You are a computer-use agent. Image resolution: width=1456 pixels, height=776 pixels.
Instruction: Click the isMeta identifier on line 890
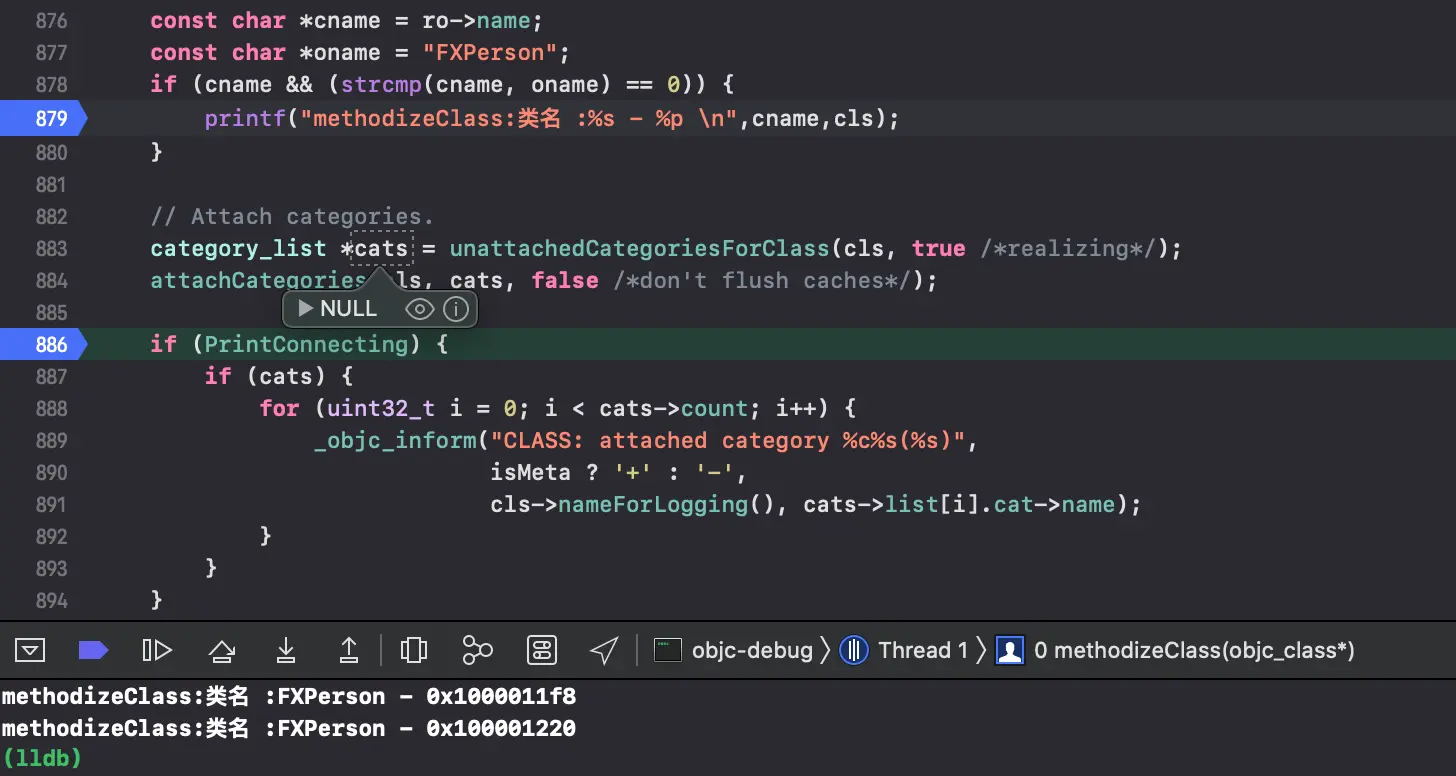click(530, 473)
